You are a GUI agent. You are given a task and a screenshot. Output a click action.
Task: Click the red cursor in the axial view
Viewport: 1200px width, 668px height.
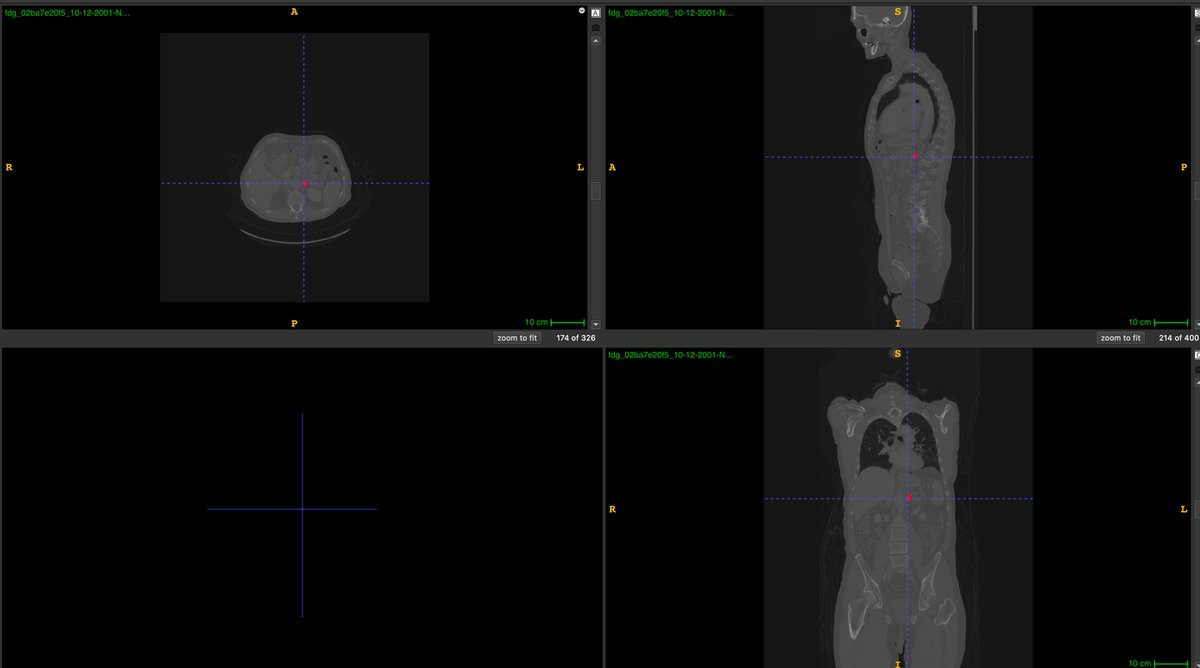click(x=305, y=183)
